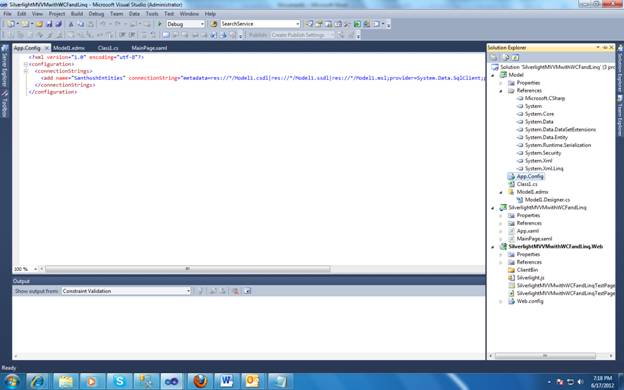
Task: Click the Find in Files icon beside SearchService
Action: pyautogui.click(x=214, y=24)
